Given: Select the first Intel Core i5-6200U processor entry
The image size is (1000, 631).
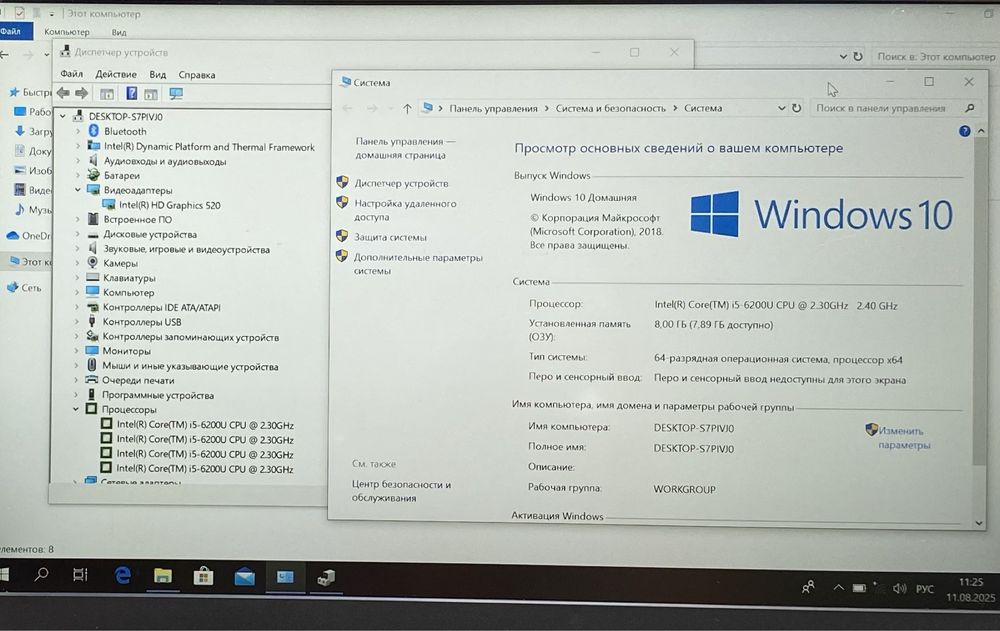Looking at the screenshot, I should point(205,425).
